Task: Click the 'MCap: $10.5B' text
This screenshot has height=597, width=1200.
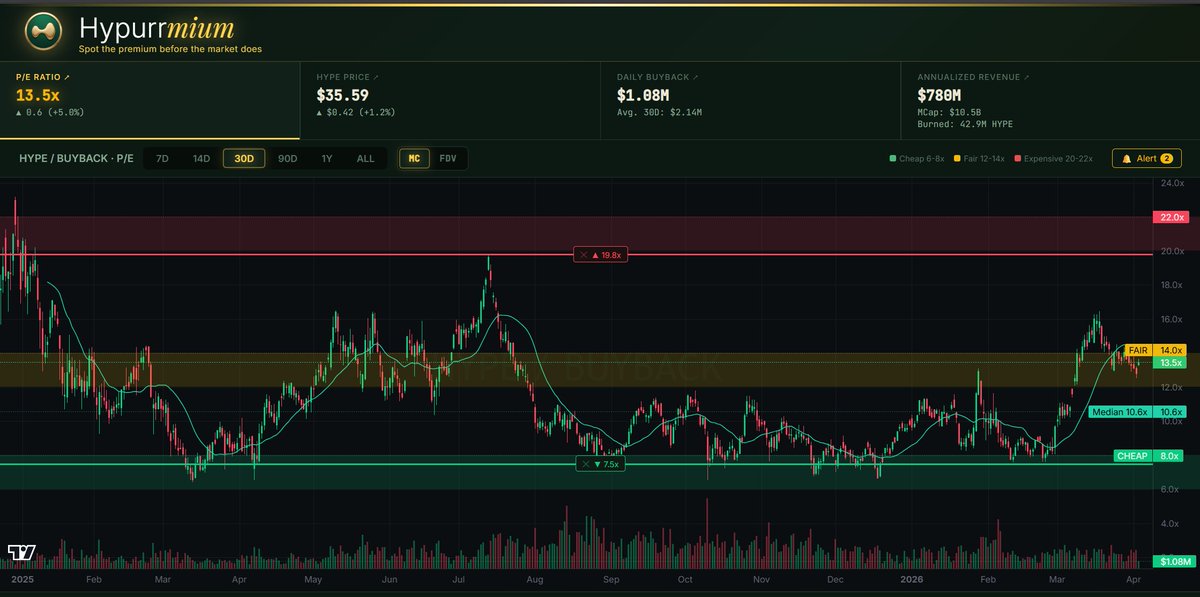Action: [x=951, y=113]
